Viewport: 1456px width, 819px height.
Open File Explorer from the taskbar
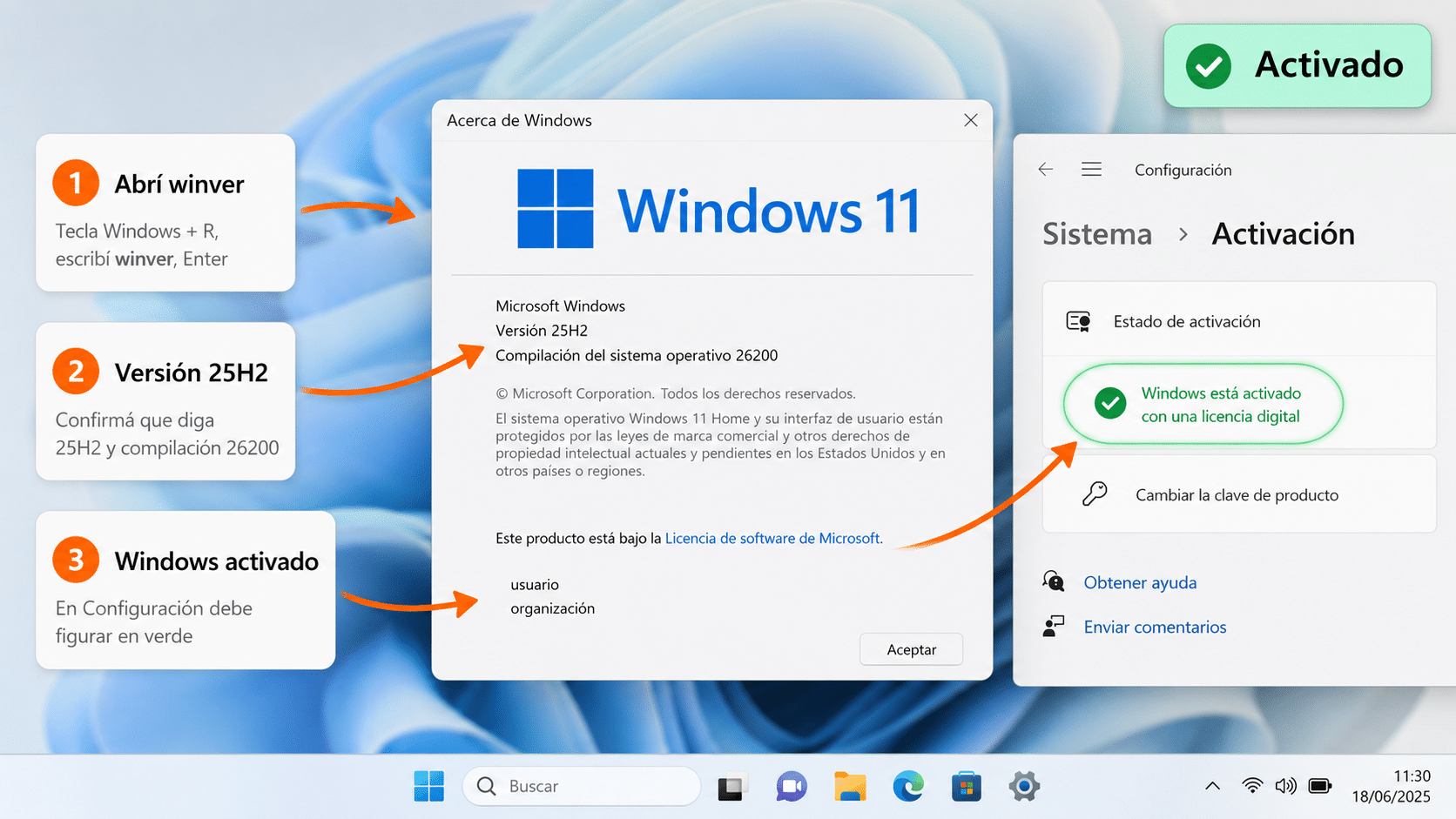[850, 786]
